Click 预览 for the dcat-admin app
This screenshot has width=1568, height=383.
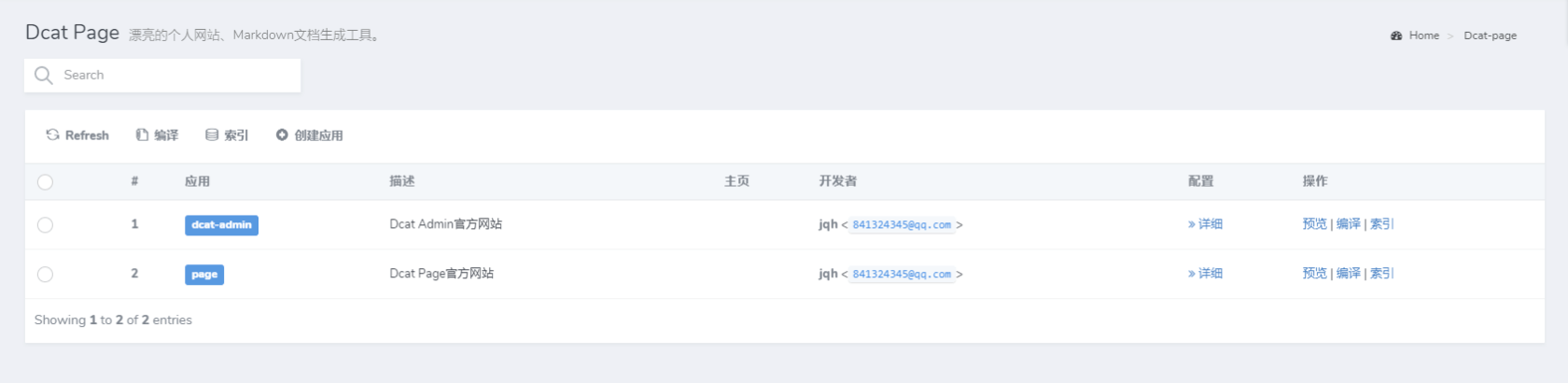[x=1314, y=224]
